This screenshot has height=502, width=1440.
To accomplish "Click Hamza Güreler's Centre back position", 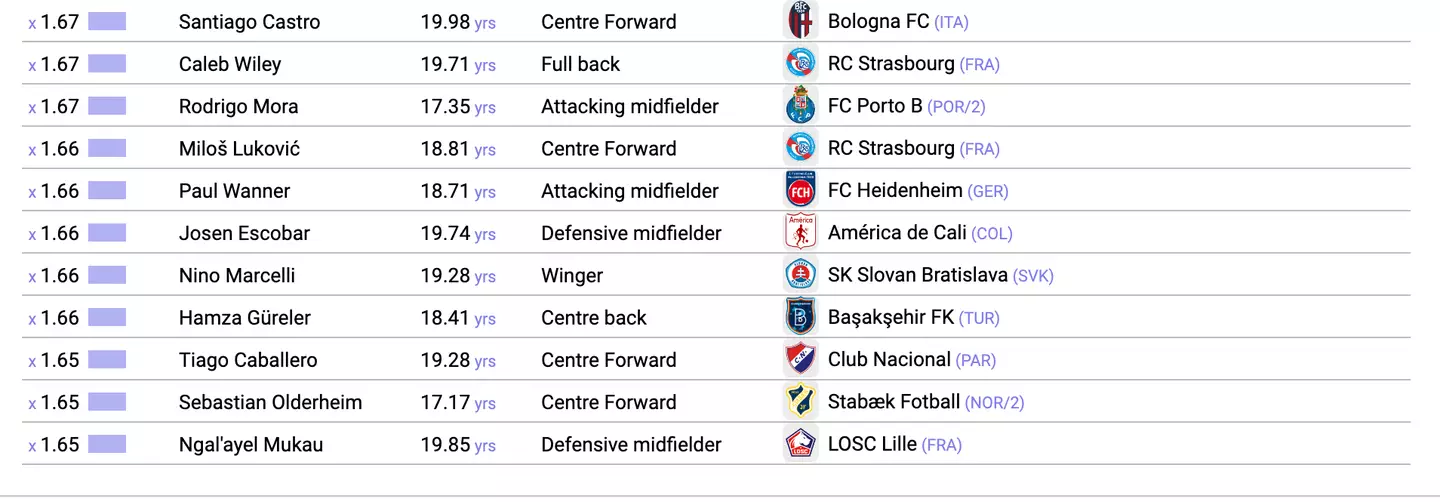I will pyautogui.click(x=593, y=318).
